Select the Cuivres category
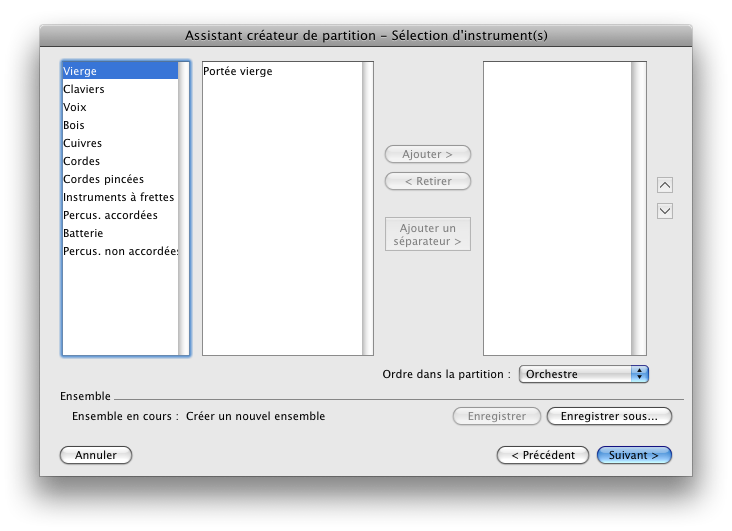 (82, 143)
